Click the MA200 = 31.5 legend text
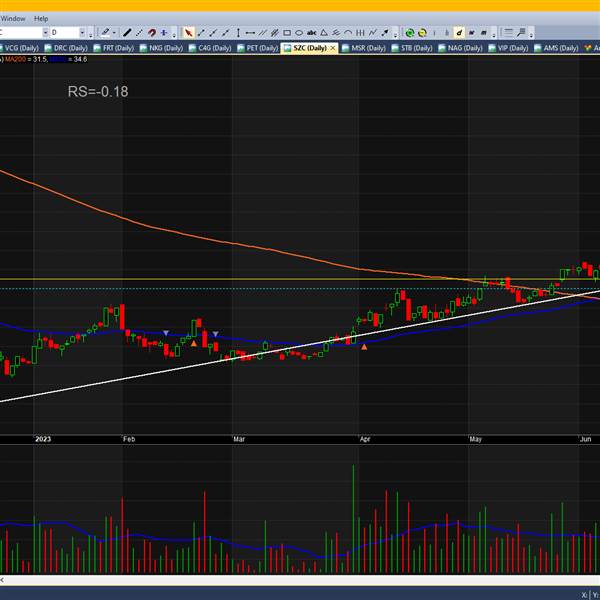This screenshot has width=600, height=600. 26,59
